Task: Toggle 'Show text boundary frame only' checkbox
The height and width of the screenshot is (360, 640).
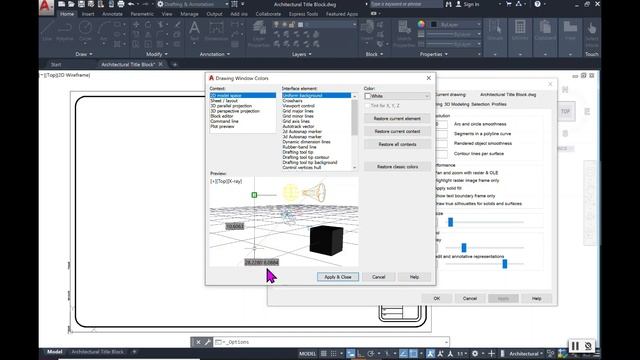Action: click(465, 196)
